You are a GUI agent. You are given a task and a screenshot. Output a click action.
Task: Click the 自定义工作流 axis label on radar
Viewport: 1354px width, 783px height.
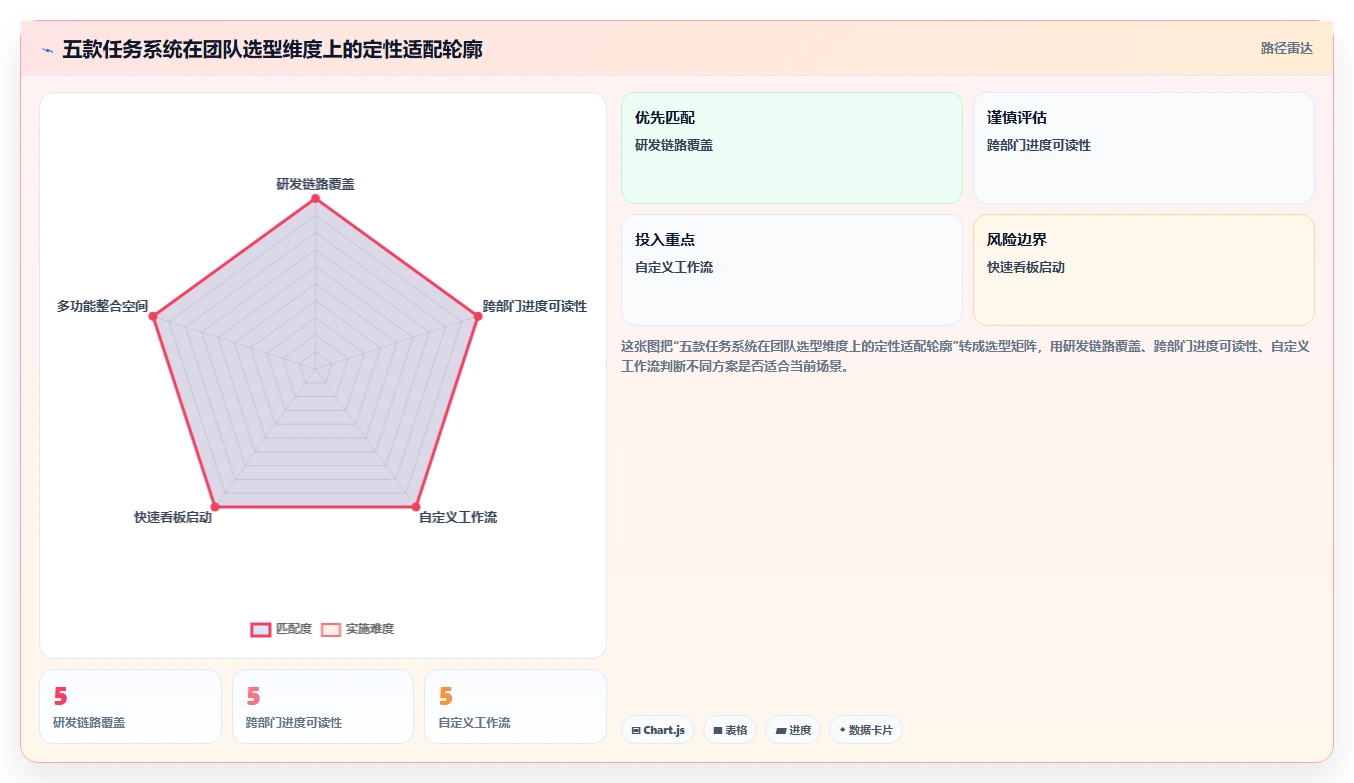click(458, 517)
